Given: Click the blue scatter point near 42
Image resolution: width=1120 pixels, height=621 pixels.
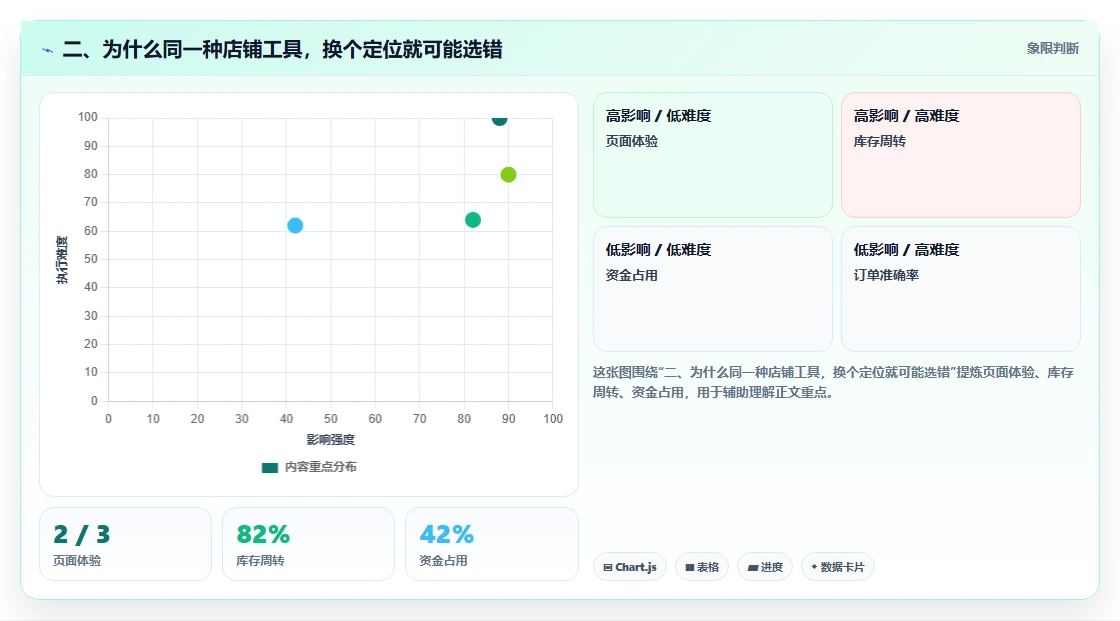Looking at the screenshot, I should coord(295,226).
